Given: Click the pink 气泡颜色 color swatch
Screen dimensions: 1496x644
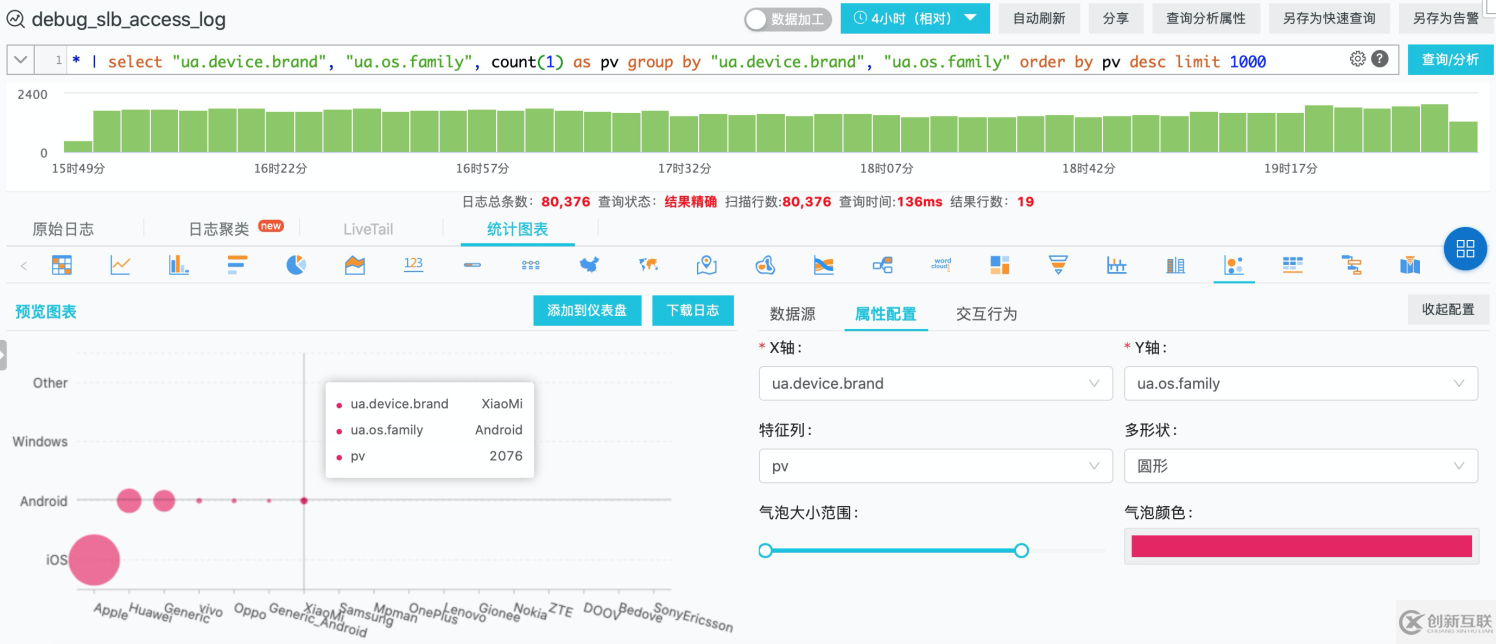Looking at the screenshot, I should pos(1300,546).
